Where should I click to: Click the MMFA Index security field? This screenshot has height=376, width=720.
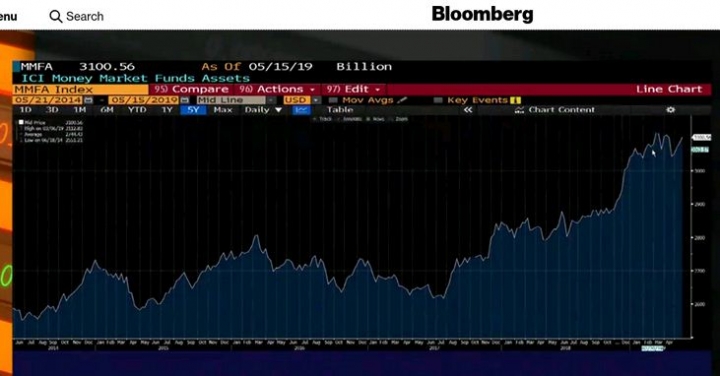coord(80,90)
